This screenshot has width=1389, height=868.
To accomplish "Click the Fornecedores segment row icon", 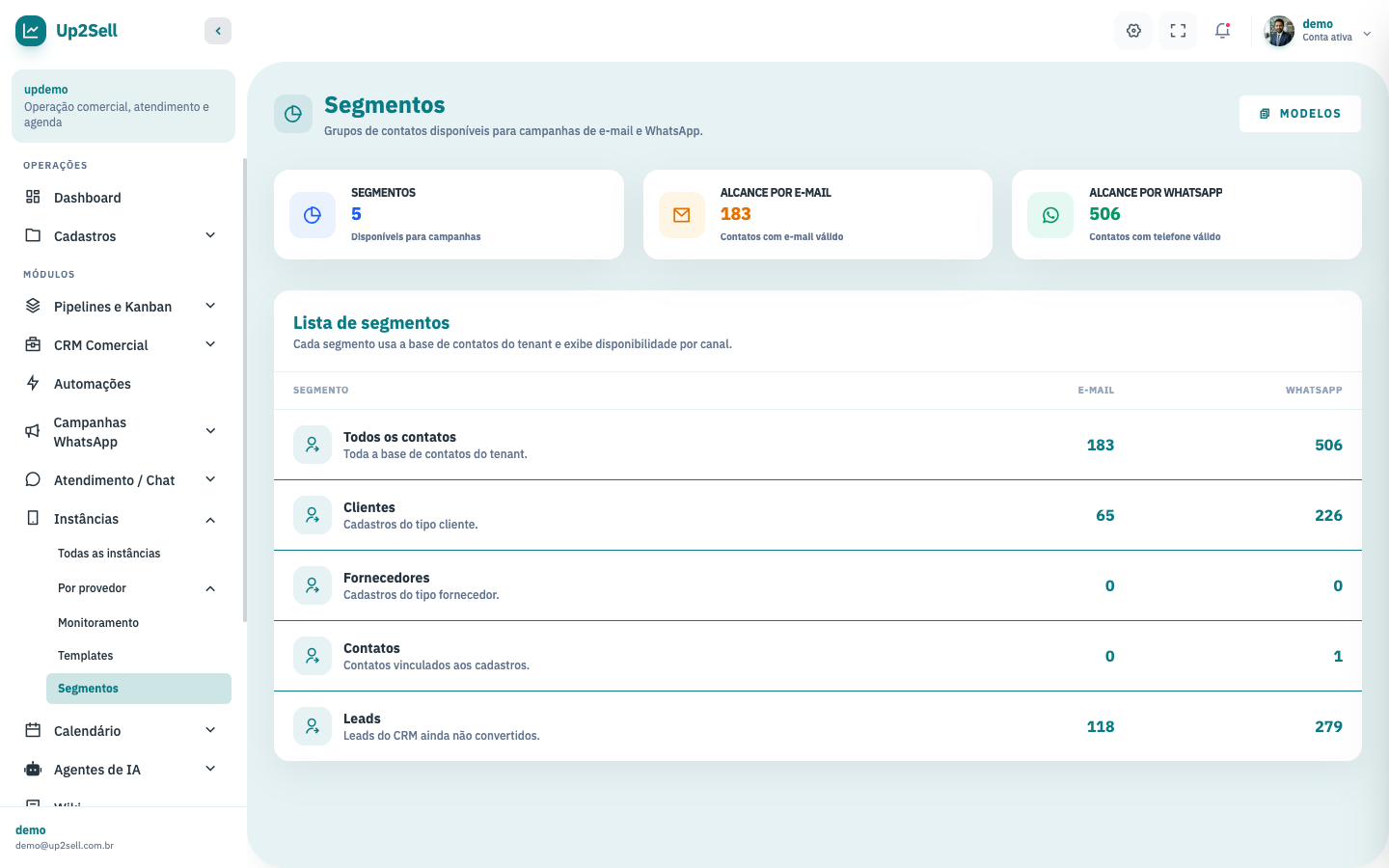I will pos(313,585).
